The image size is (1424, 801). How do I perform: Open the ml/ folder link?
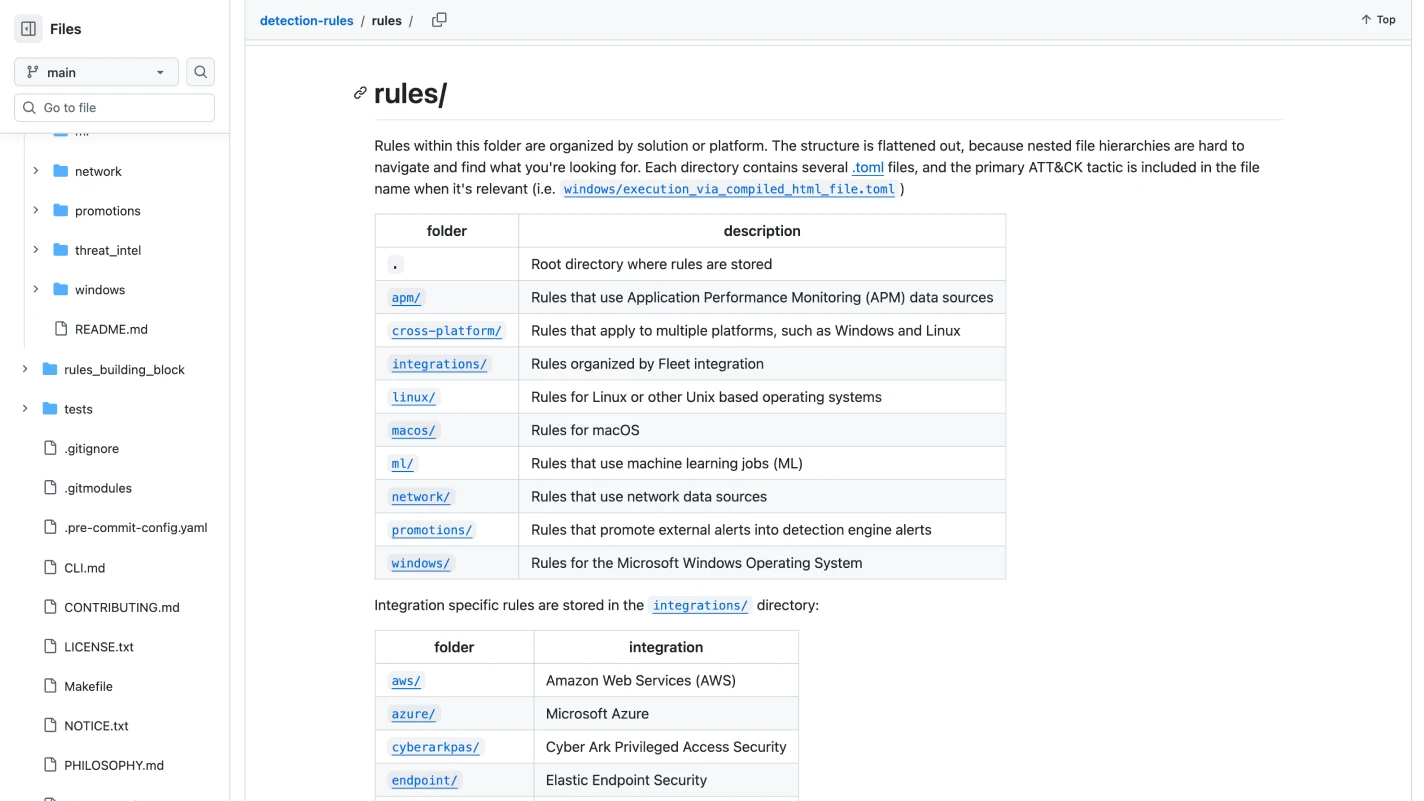[402, 464]
